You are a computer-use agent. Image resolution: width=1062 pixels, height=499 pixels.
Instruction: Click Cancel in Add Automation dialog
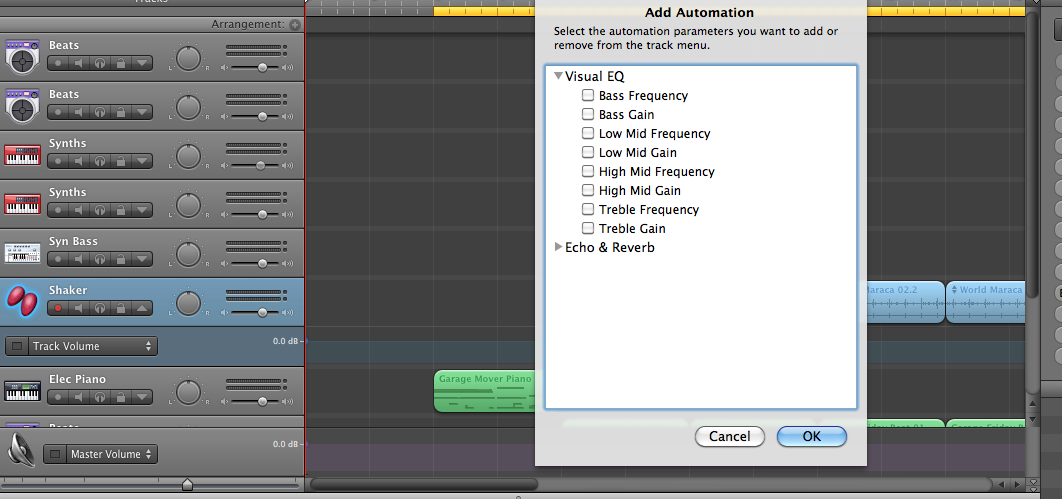point(729,437)
